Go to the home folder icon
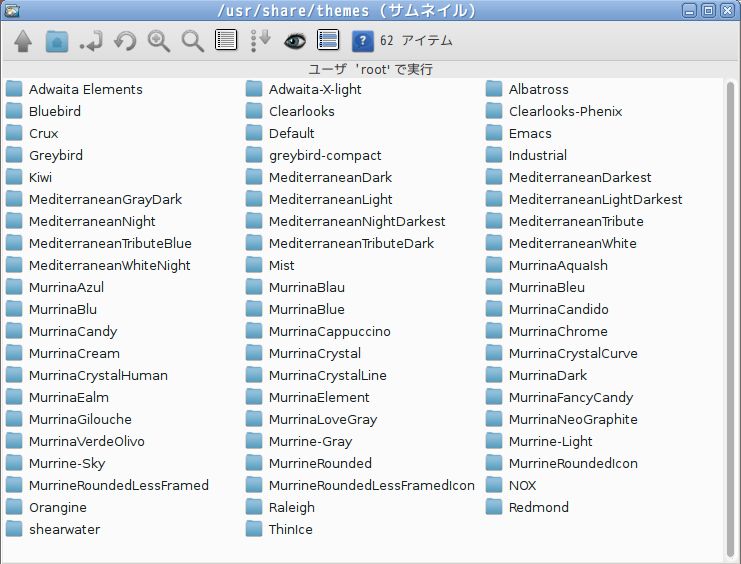Image resolution: width=741 pixels, height=564 pixels. pyautogui.click(x=57, y=41)
